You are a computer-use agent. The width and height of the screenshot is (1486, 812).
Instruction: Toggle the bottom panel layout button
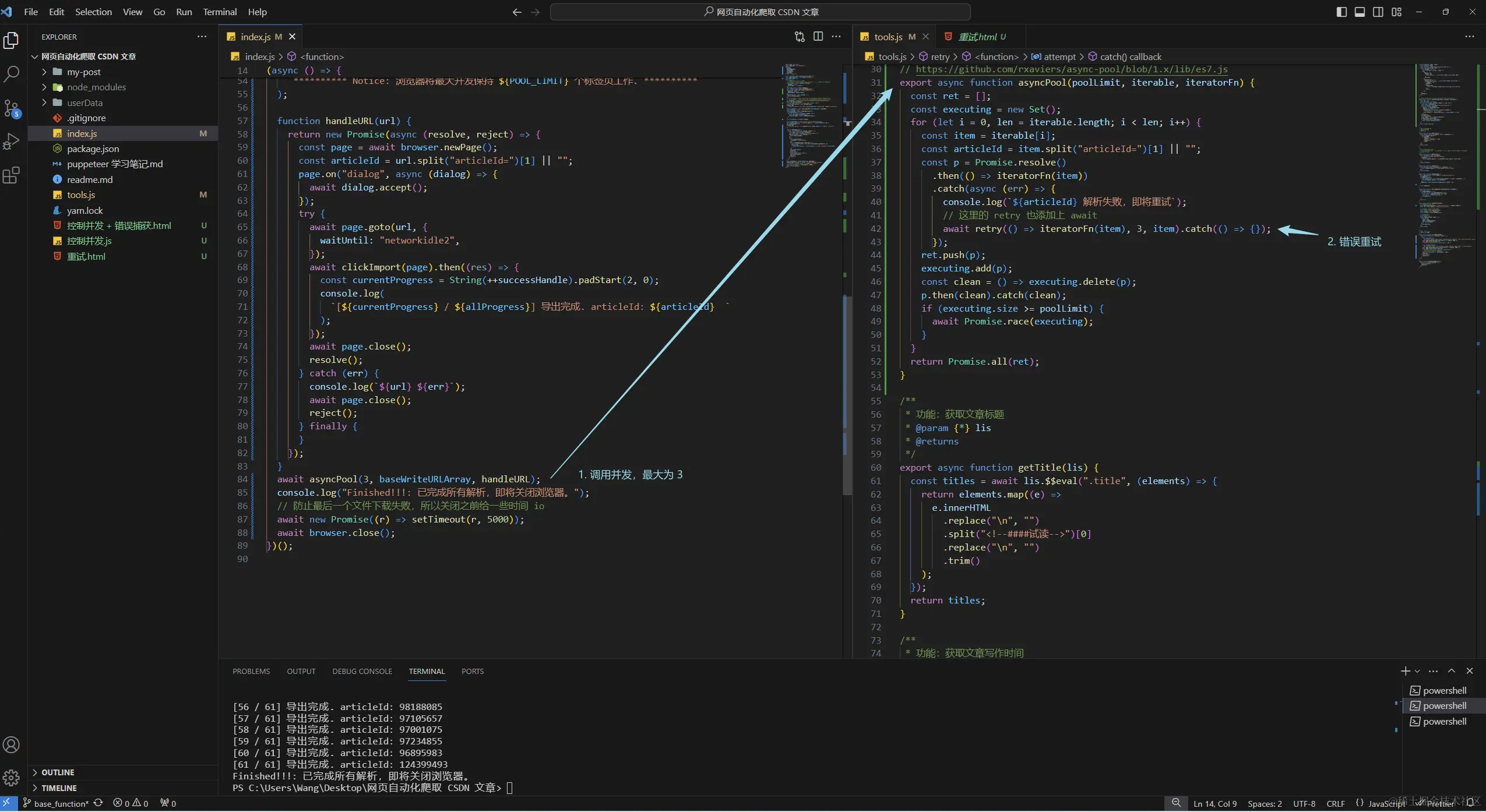pos(1360,12)
